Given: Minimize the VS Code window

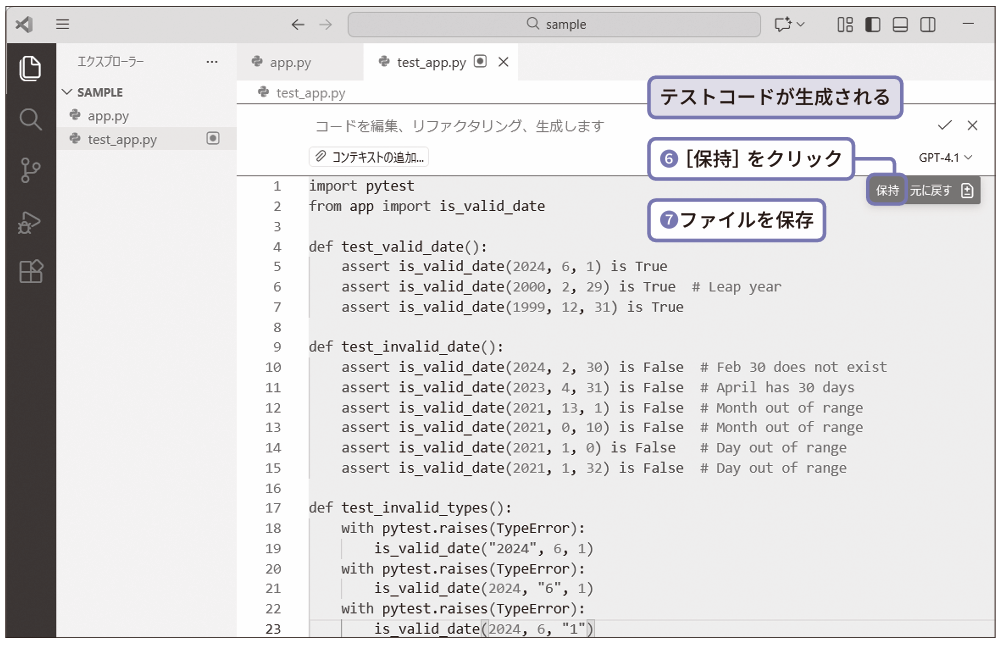Looking at the screenshot, I should 968,24.
